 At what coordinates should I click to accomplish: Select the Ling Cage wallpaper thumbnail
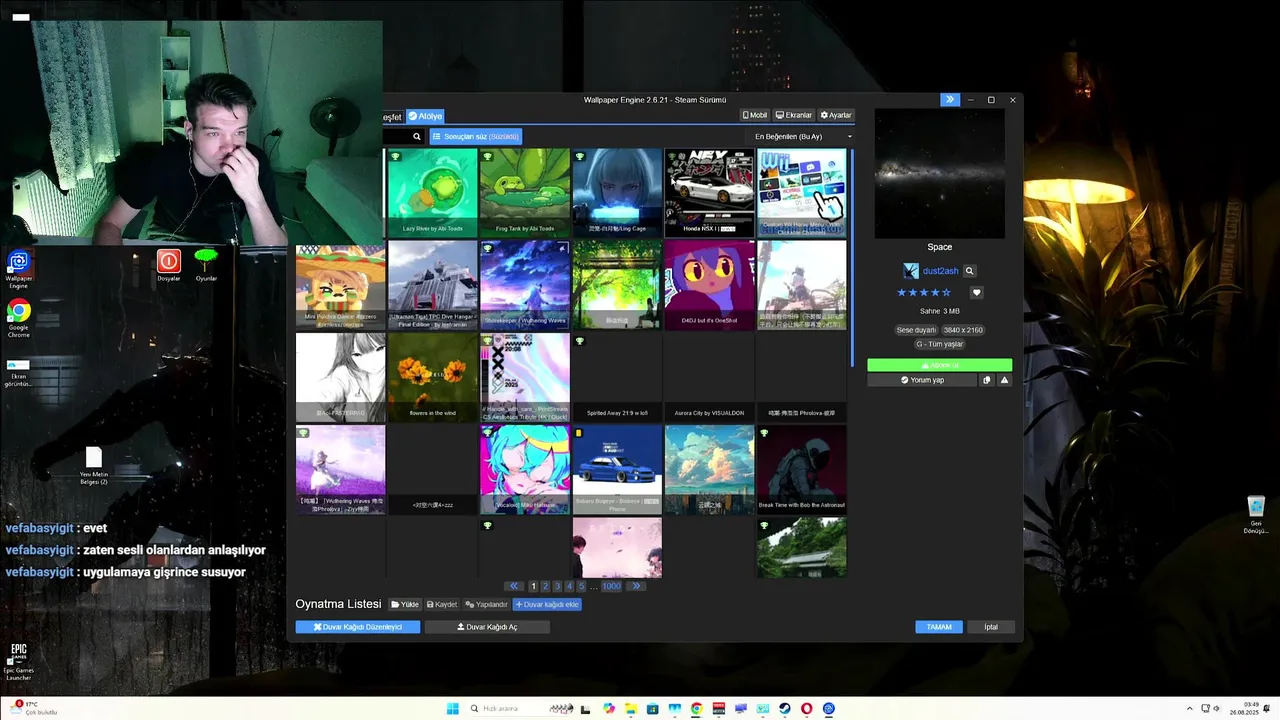[x=617, y=192]
